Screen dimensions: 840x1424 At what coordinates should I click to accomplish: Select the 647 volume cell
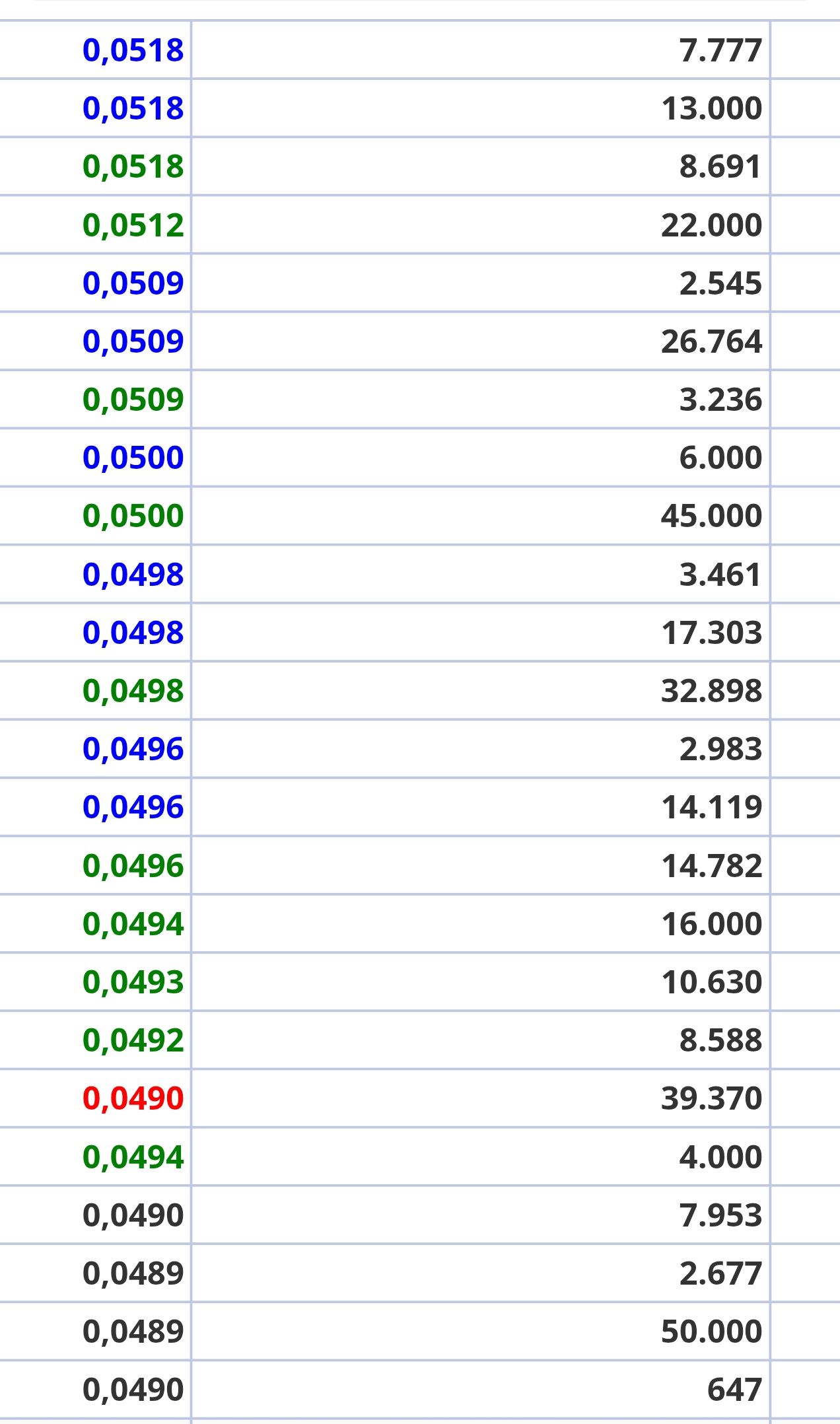pyautogui.click(x=481, y=1390)
